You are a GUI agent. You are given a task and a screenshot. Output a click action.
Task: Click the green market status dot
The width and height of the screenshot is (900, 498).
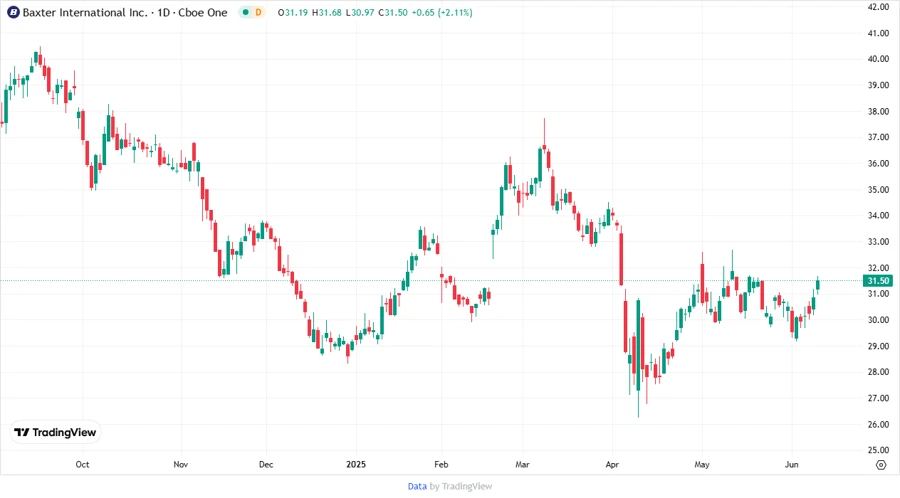coord(246,12)
